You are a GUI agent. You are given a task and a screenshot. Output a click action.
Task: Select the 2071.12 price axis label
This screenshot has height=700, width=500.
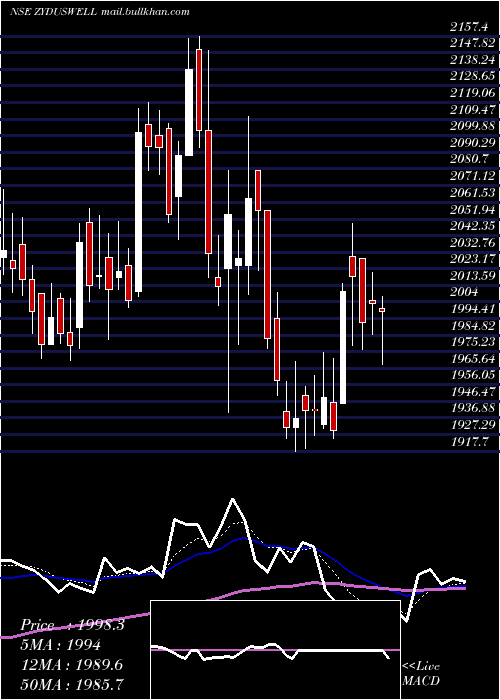point(472,176)
